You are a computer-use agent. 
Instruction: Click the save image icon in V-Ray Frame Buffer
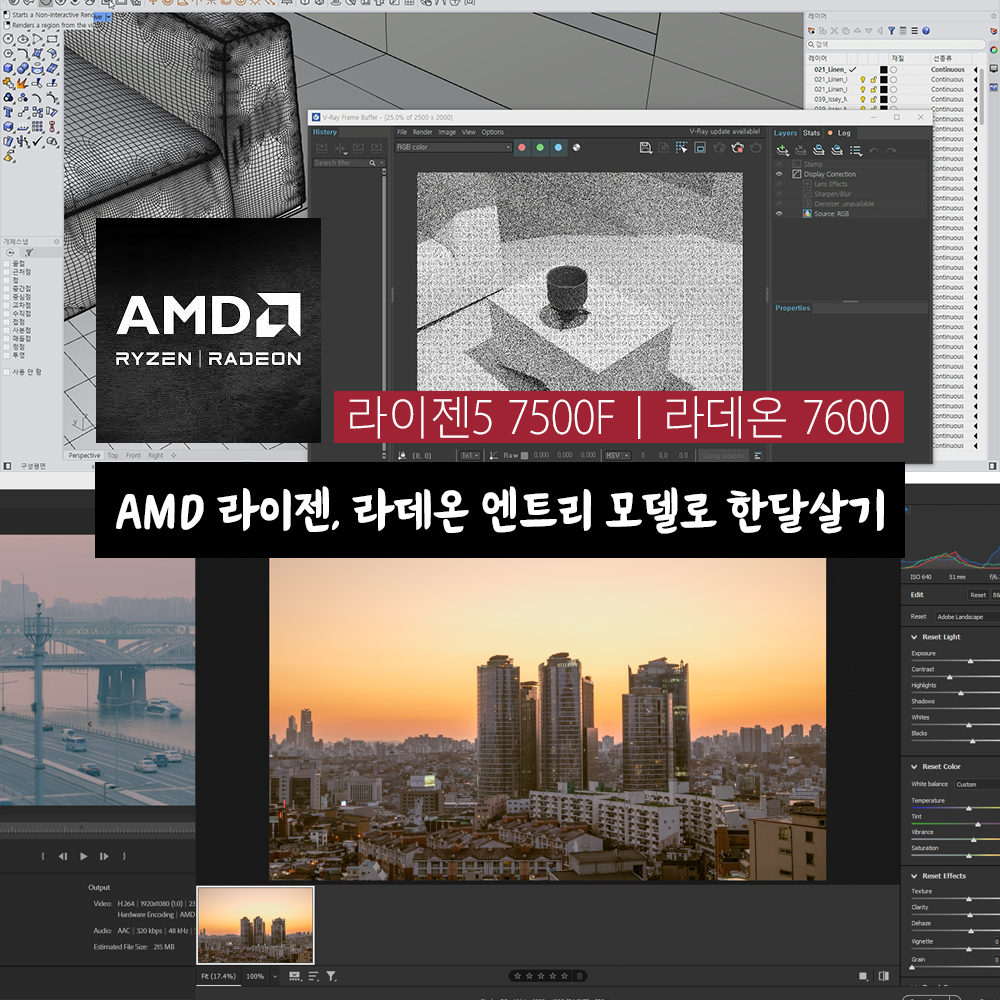pos(645,148)
